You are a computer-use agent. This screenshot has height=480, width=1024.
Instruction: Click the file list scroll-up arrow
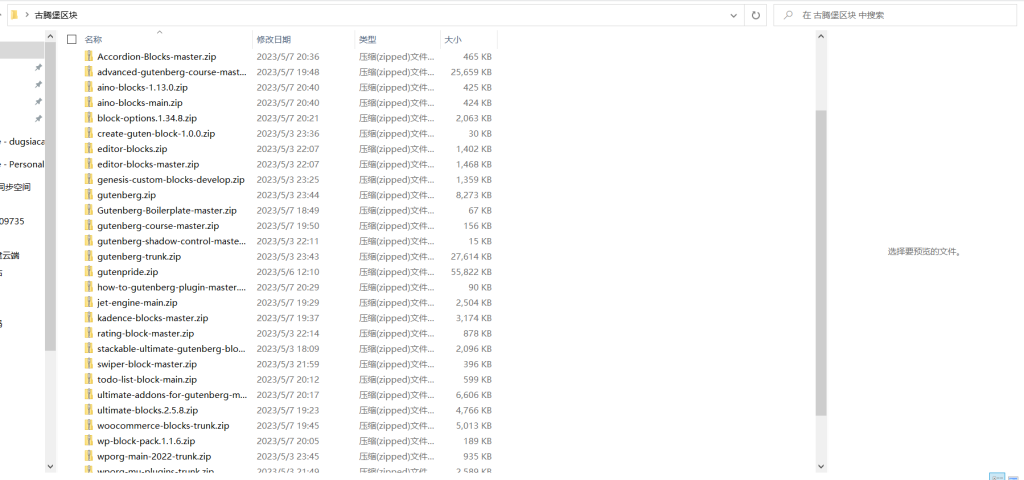(x=821, y=37)
